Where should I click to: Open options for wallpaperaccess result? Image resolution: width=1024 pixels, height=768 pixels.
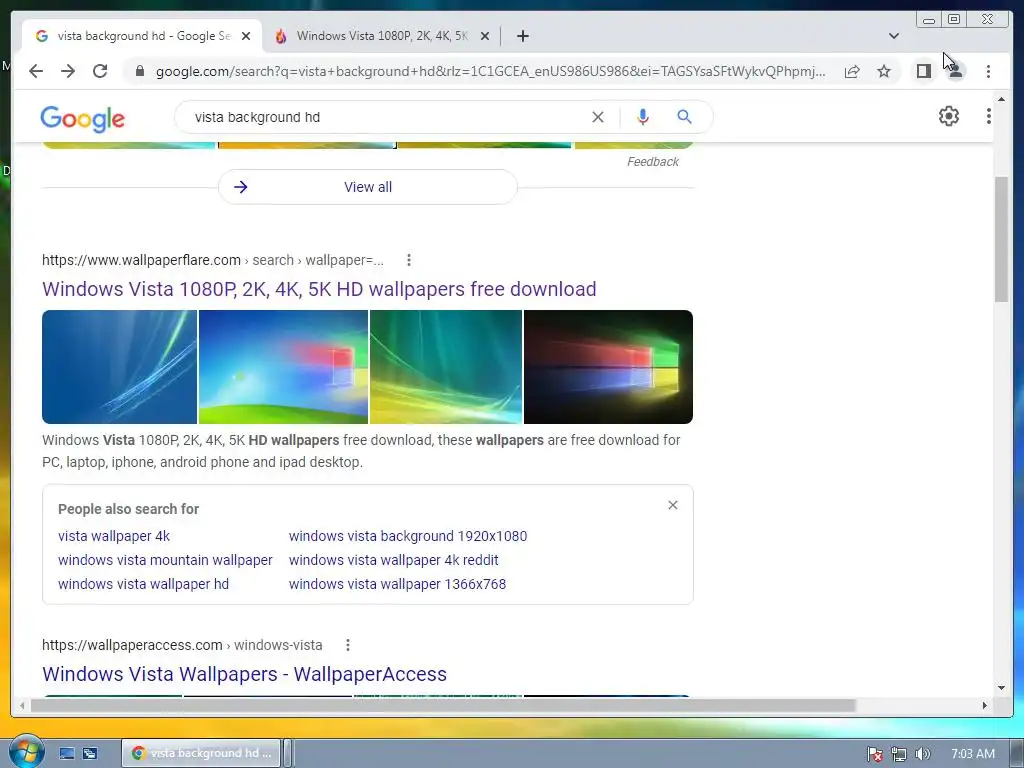click(348, 645)
